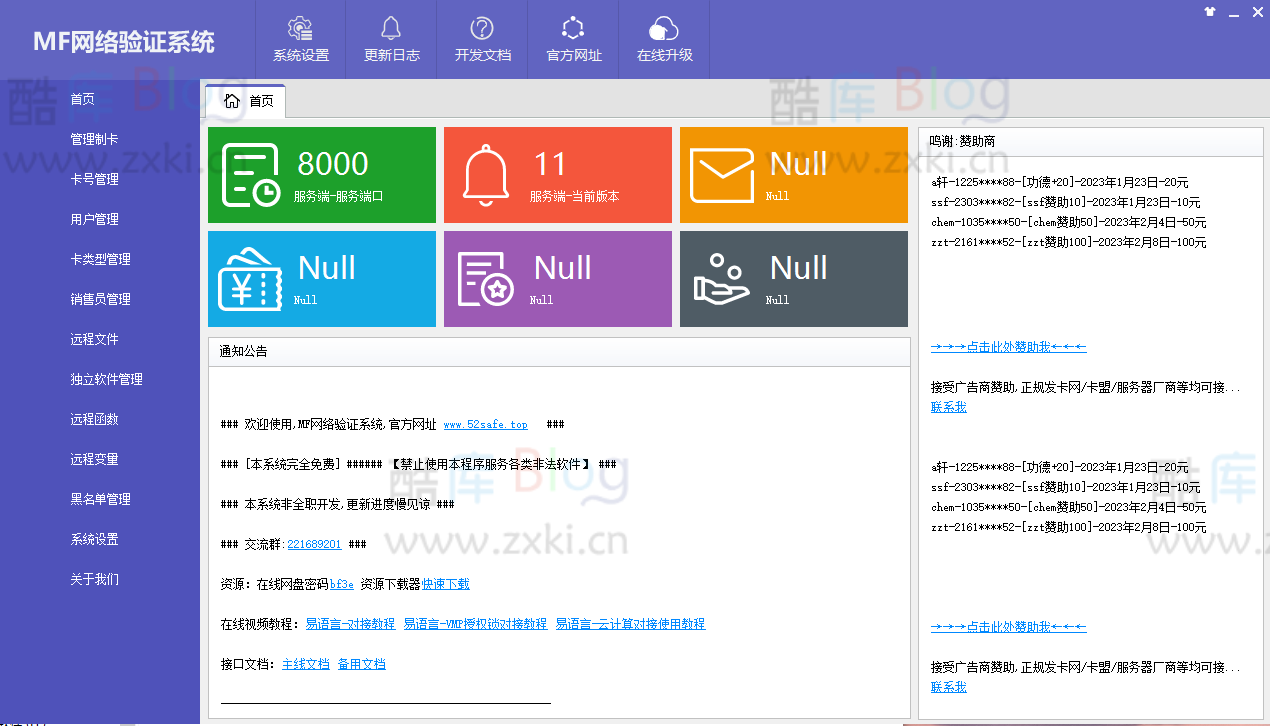View 更新日志 via its bell icon
This screenshot has height=726, width=1270.
(390, 40)
